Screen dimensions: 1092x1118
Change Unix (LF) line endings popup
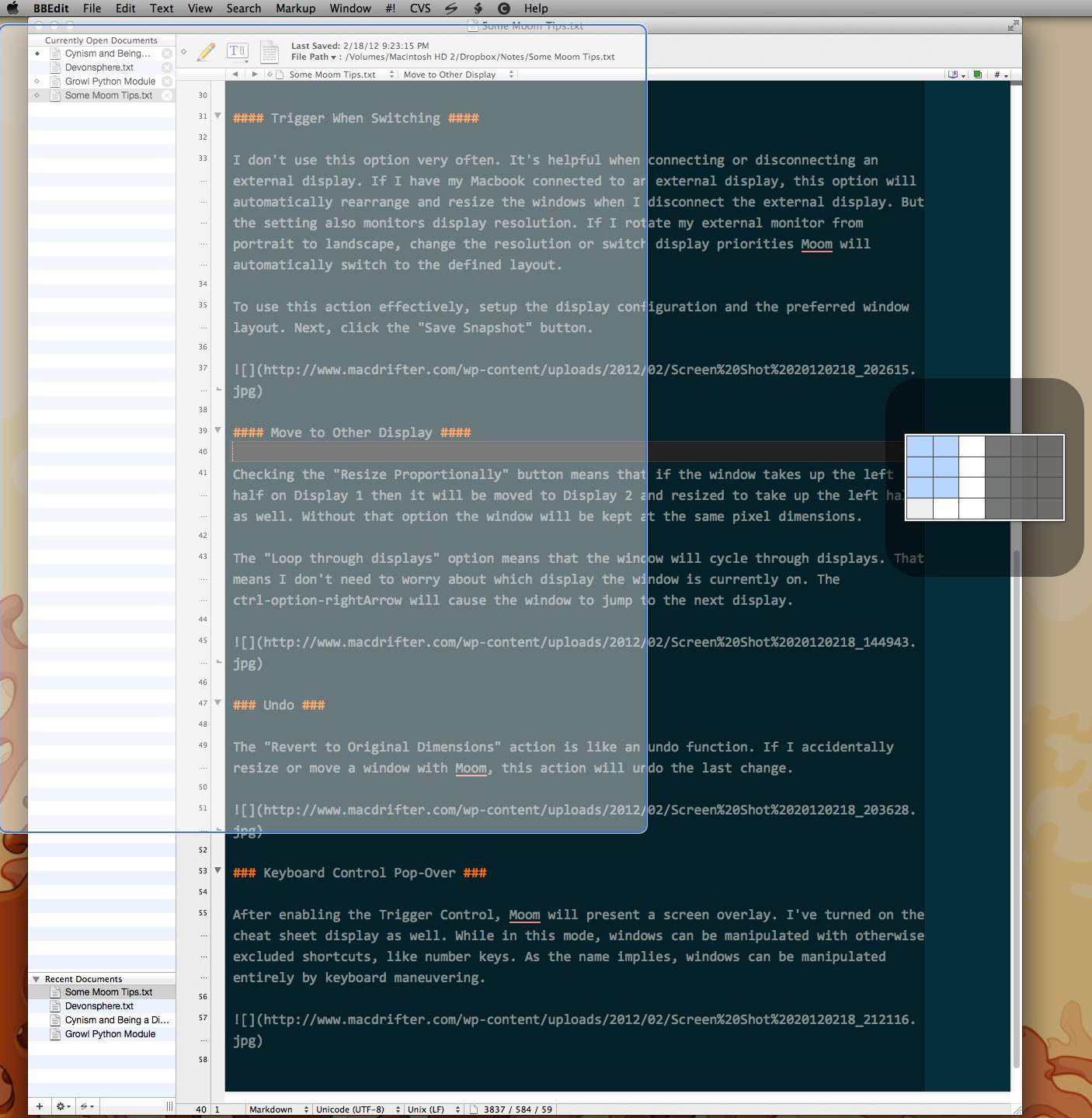point(433,1109)
